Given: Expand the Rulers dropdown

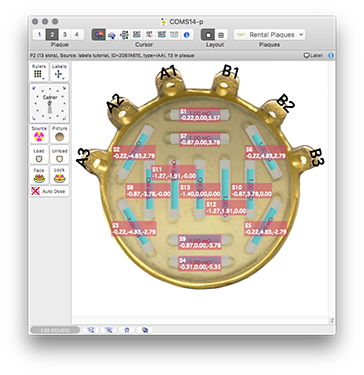Looking at the screenshot, I should [x=39, y=72].
